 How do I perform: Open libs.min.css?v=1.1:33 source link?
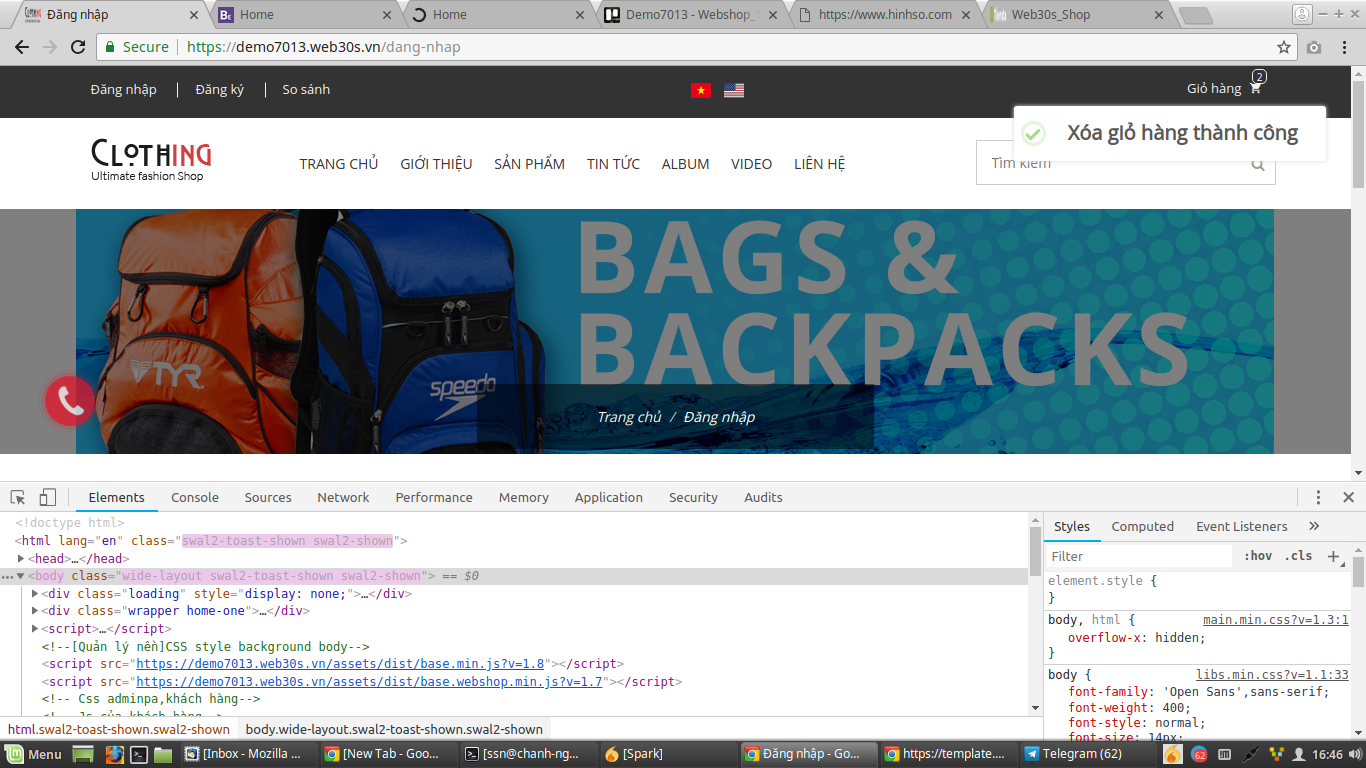tap(1272, 675)
